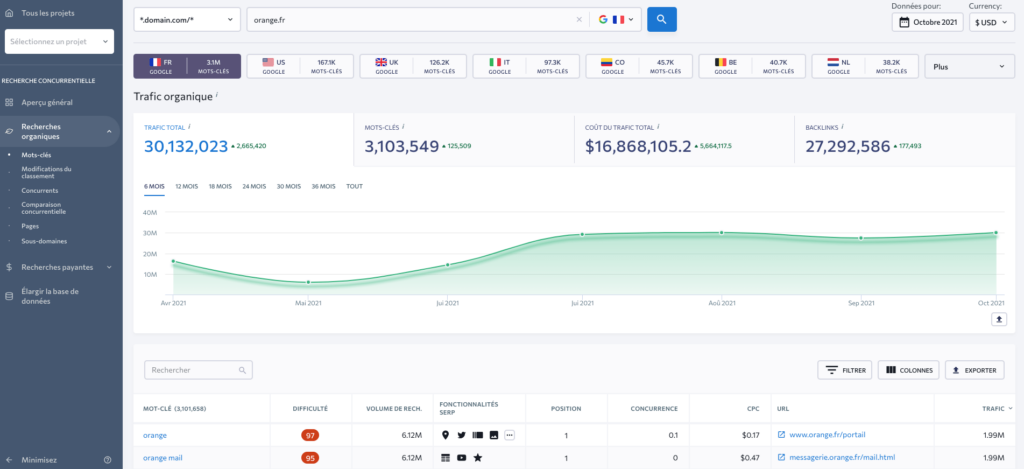Click the YouTube video SERP icon for orange mail

coord(462,458)
